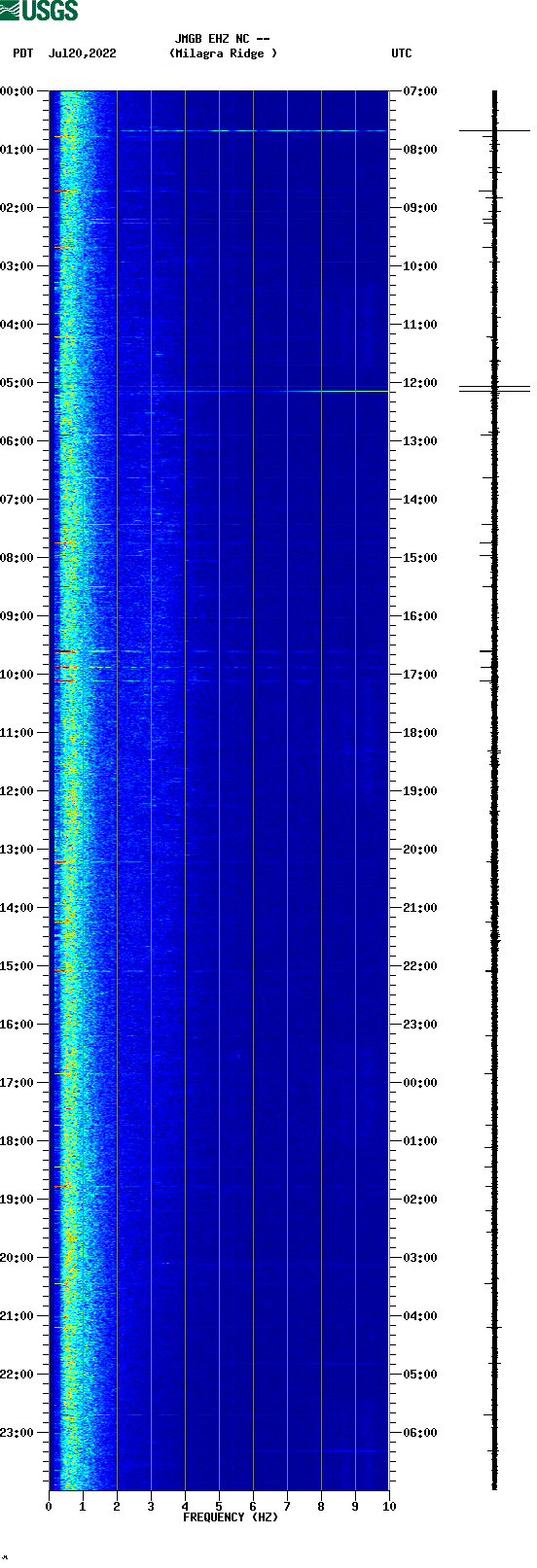The image size is (537, 1568).
Task: Click the 22:00 UTC time label
Action: [420, 966]
